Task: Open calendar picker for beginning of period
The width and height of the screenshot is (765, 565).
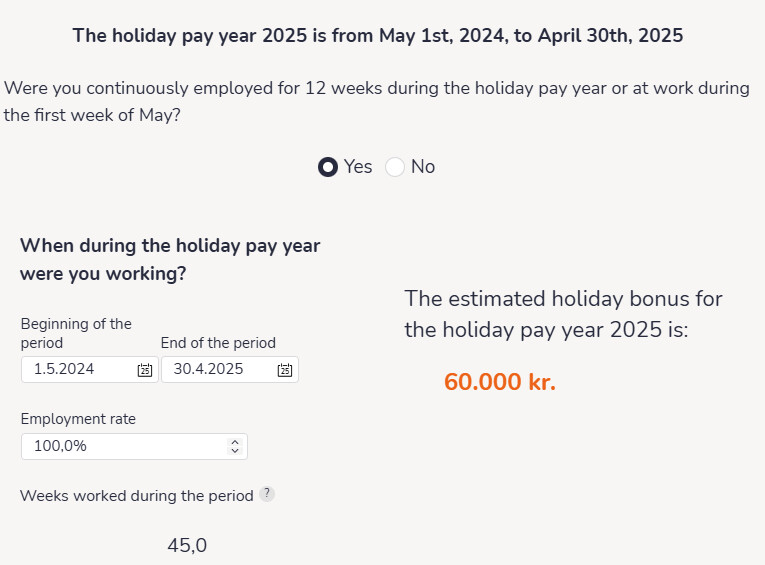Action: [x=144, y=370]
